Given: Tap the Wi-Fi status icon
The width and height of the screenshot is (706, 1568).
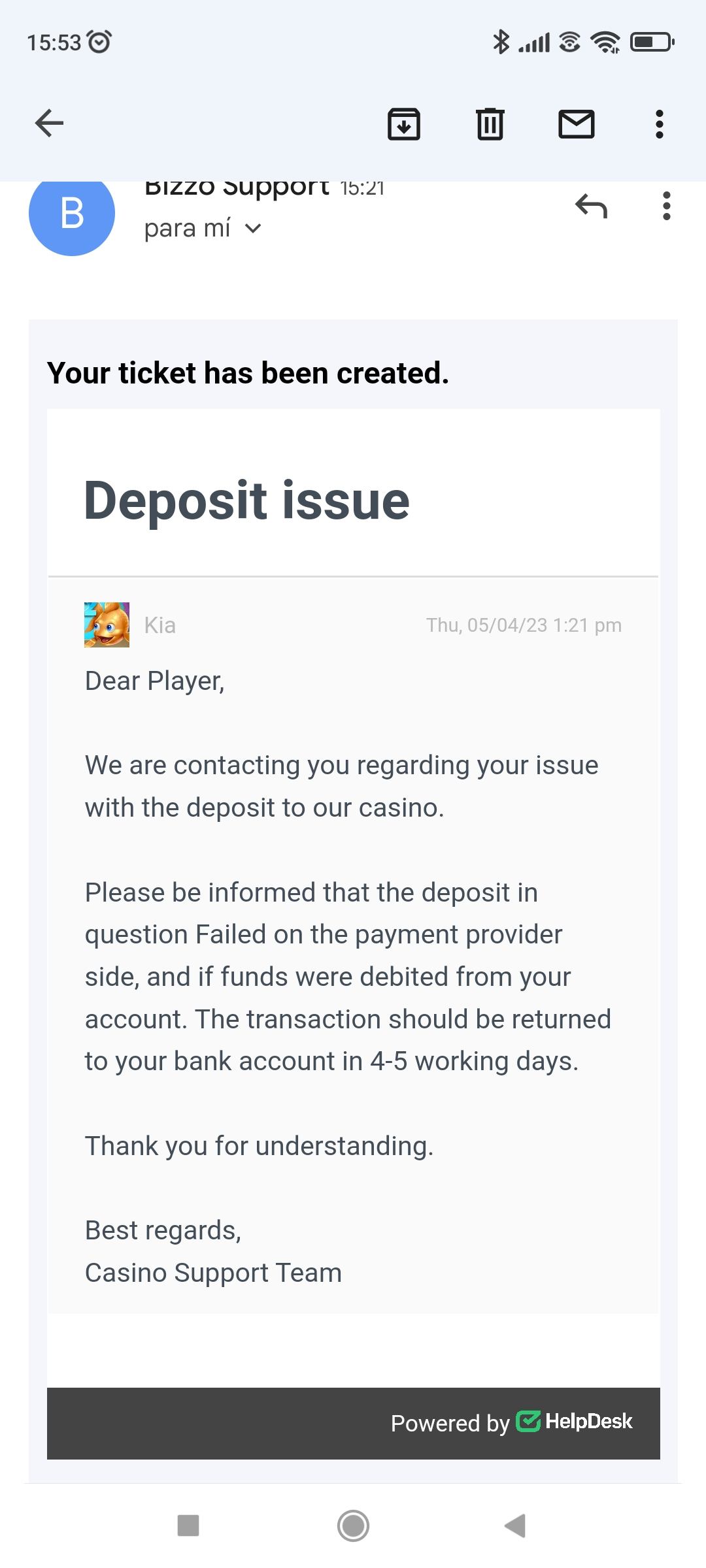Looking at the screenshot, I should coord(605,42).
